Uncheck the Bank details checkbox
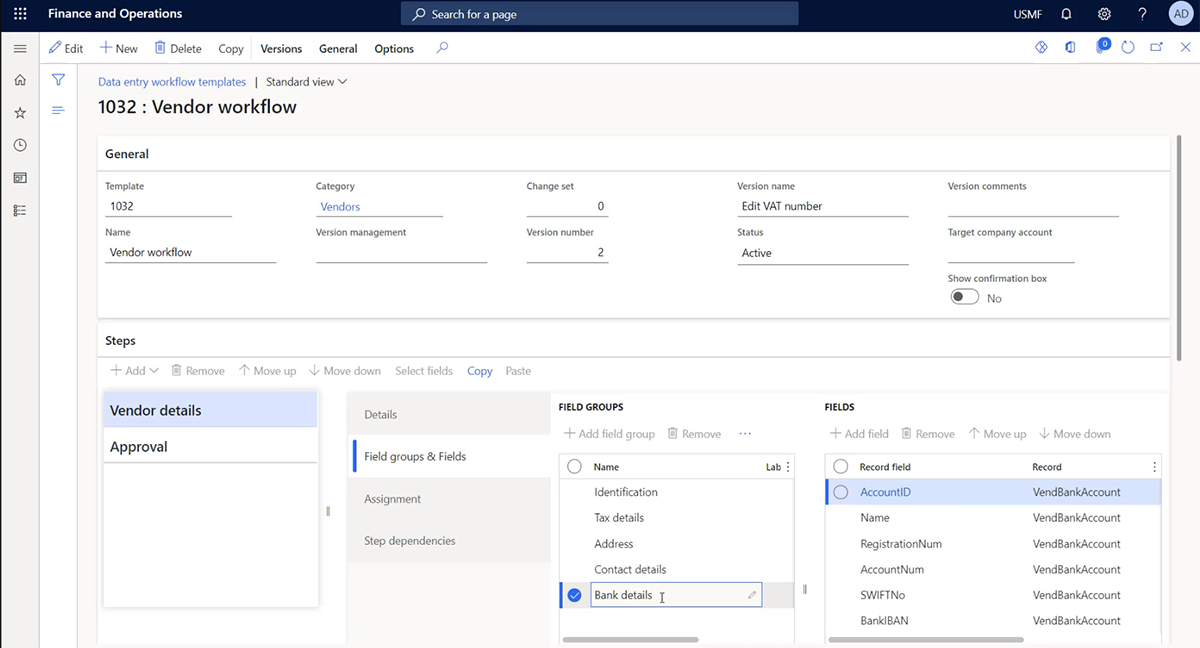This screenshot has height=648, width=1200. coord(573,594)
